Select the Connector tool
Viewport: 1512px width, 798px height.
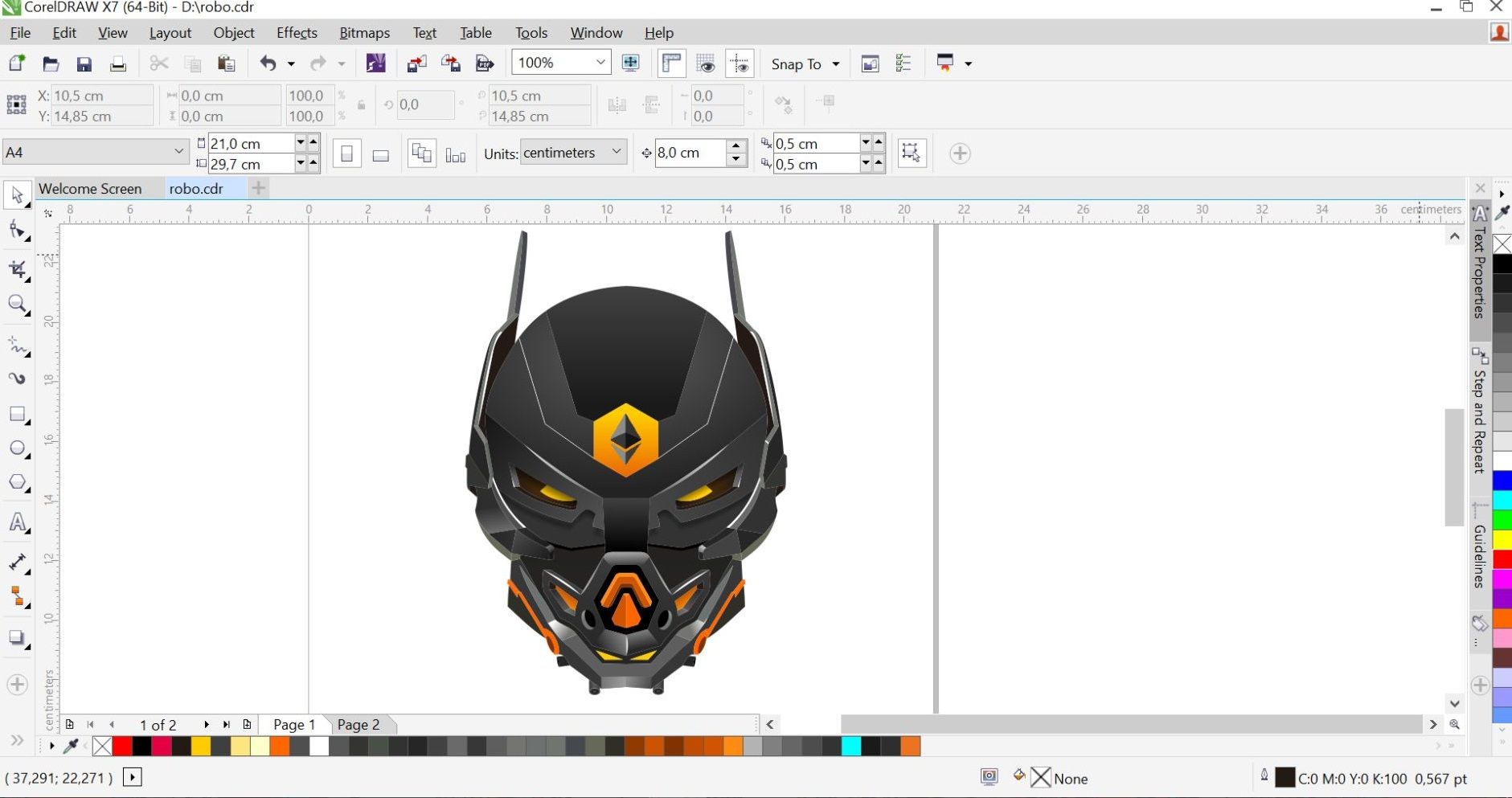pyautogui.click(x=18, y=597)
